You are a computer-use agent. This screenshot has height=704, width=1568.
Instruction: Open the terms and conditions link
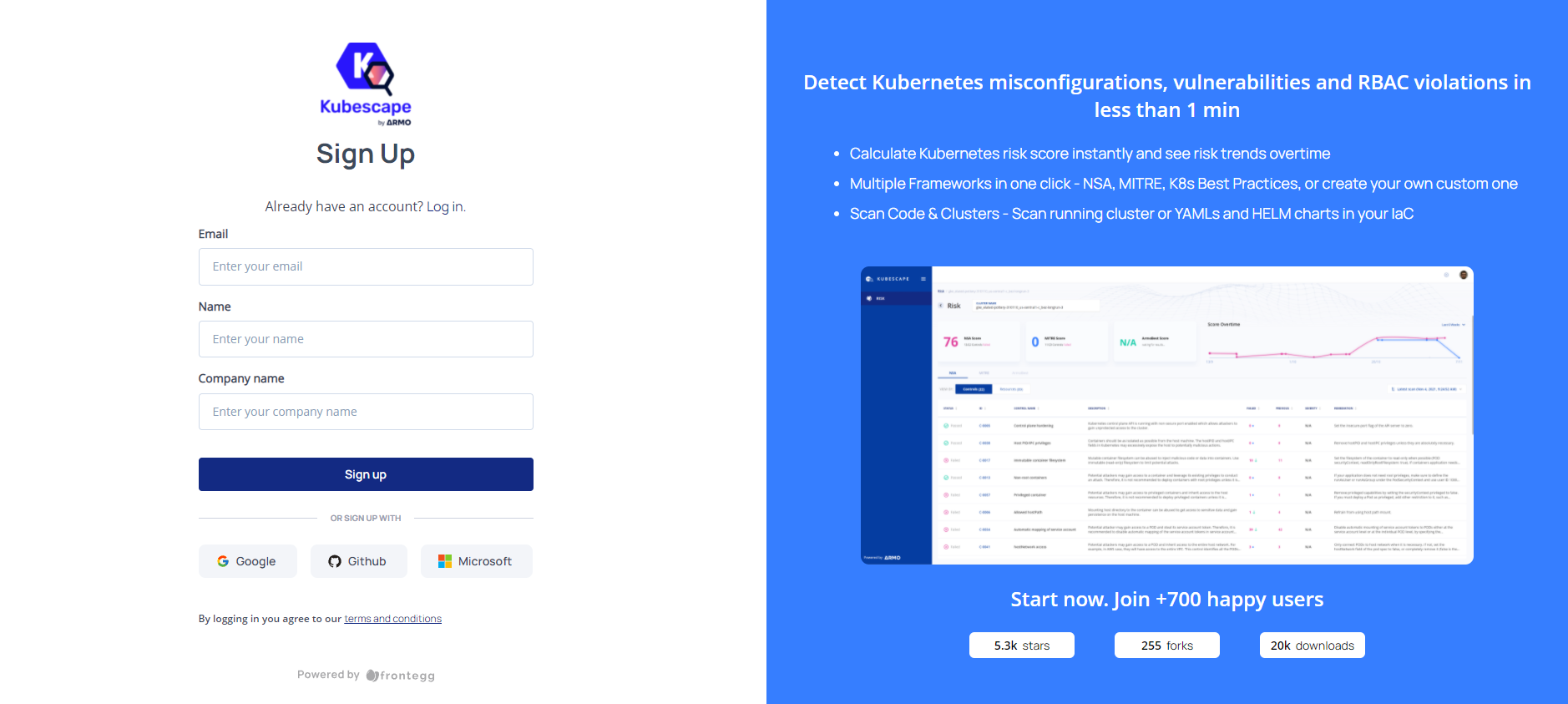tap(392, 619)
